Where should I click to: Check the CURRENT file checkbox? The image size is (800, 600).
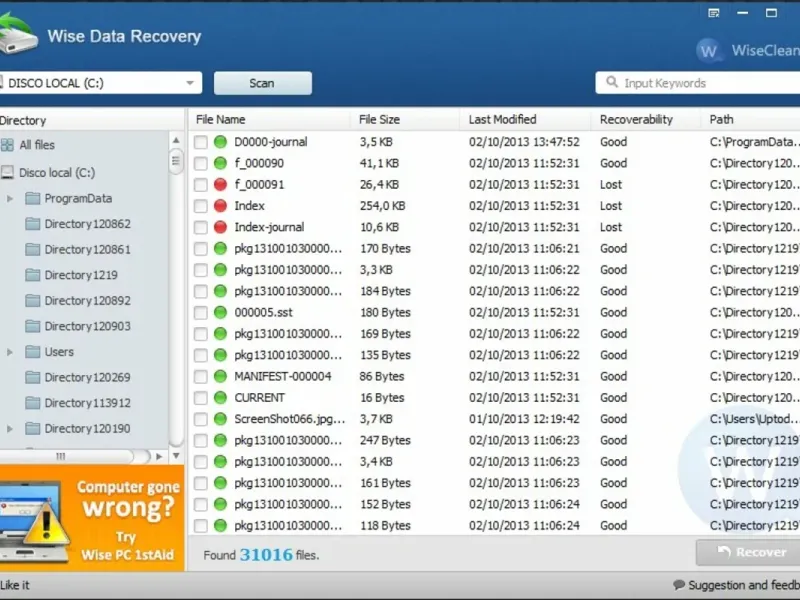coord(201,398)
